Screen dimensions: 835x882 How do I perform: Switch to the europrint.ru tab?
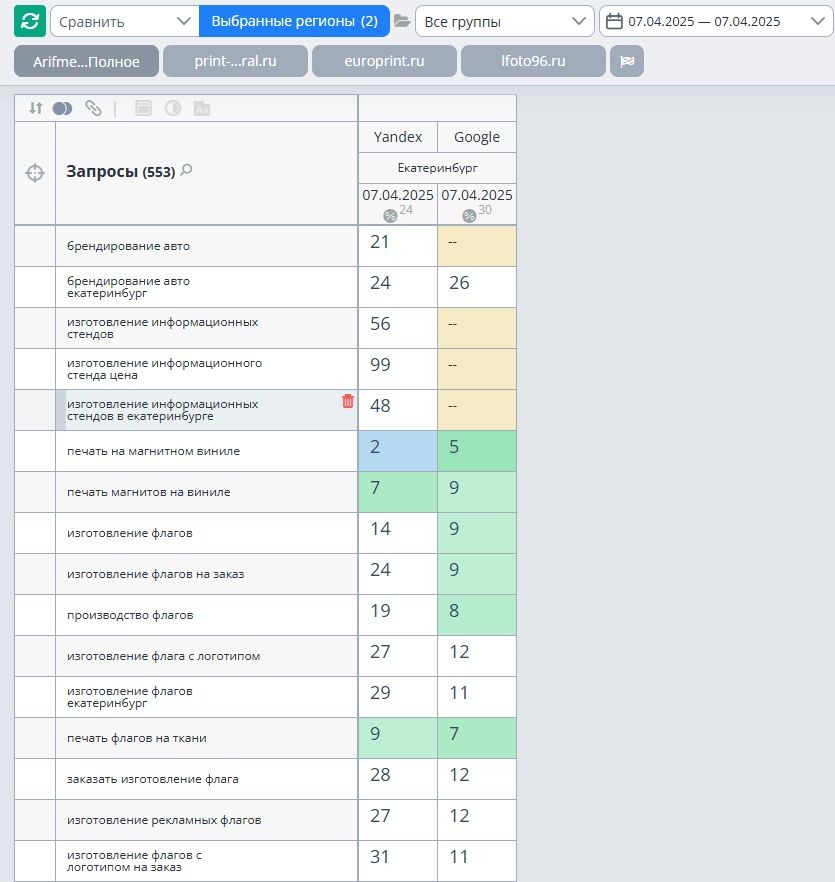pos(384,61)
